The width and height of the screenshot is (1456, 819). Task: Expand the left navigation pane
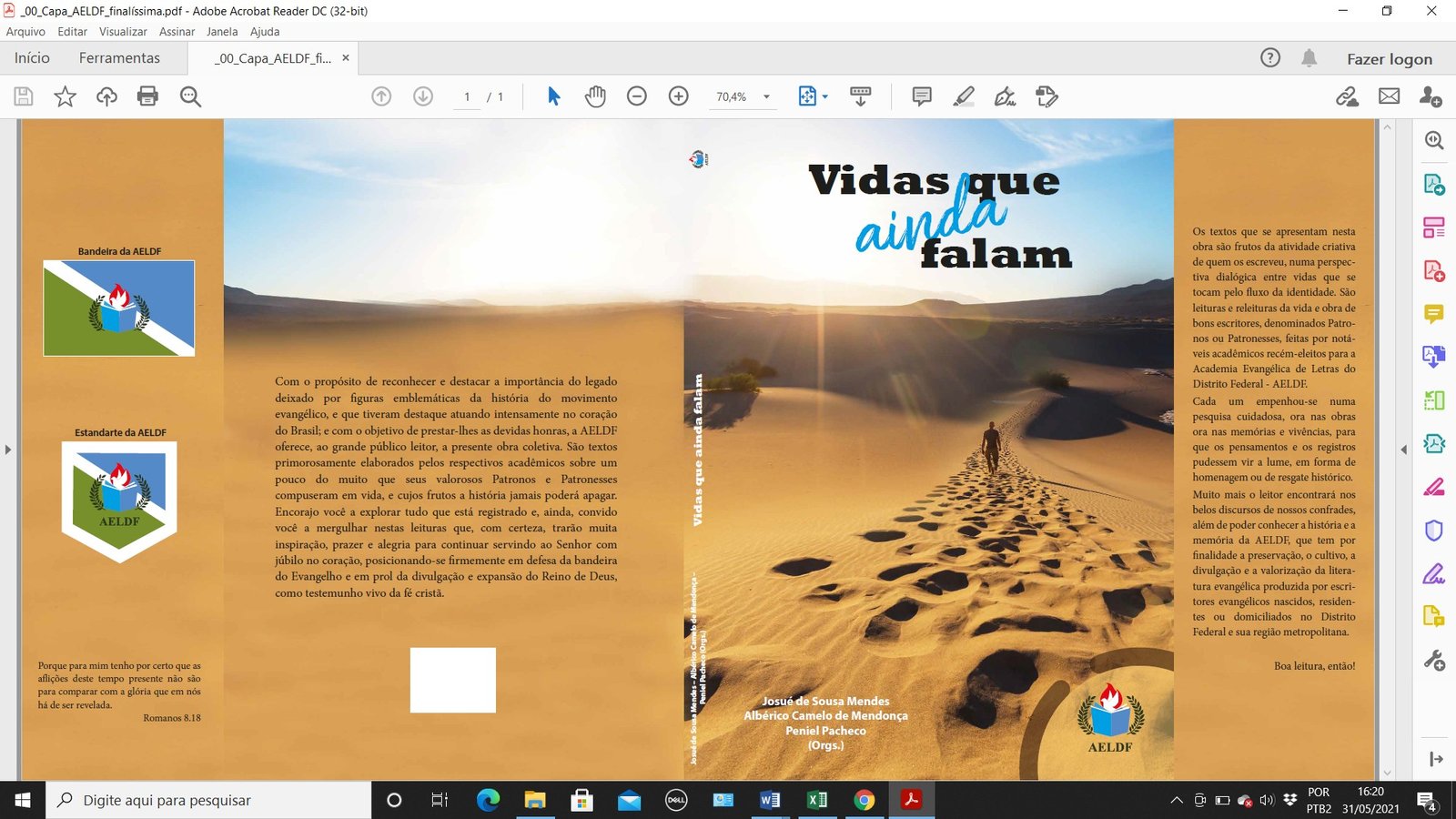point(8,450)
